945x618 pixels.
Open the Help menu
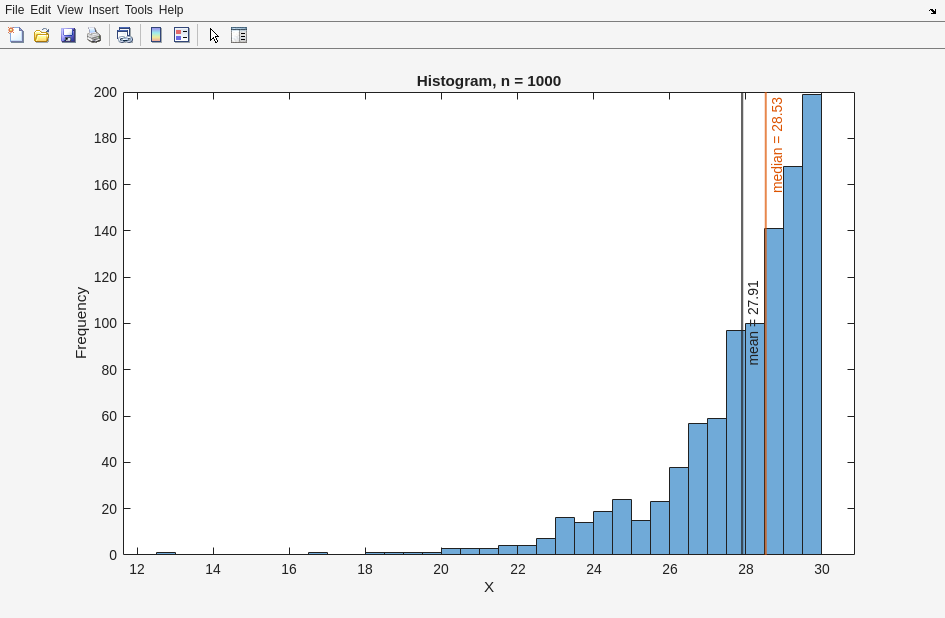(x=171, y=10)
